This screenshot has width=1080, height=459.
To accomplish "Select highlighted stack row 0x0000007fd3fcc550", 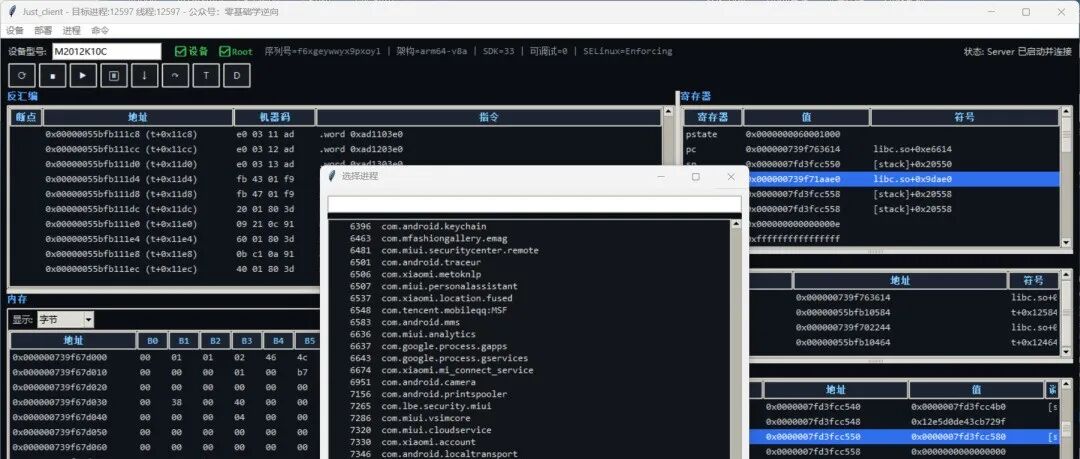I will (x=904, y=437).
